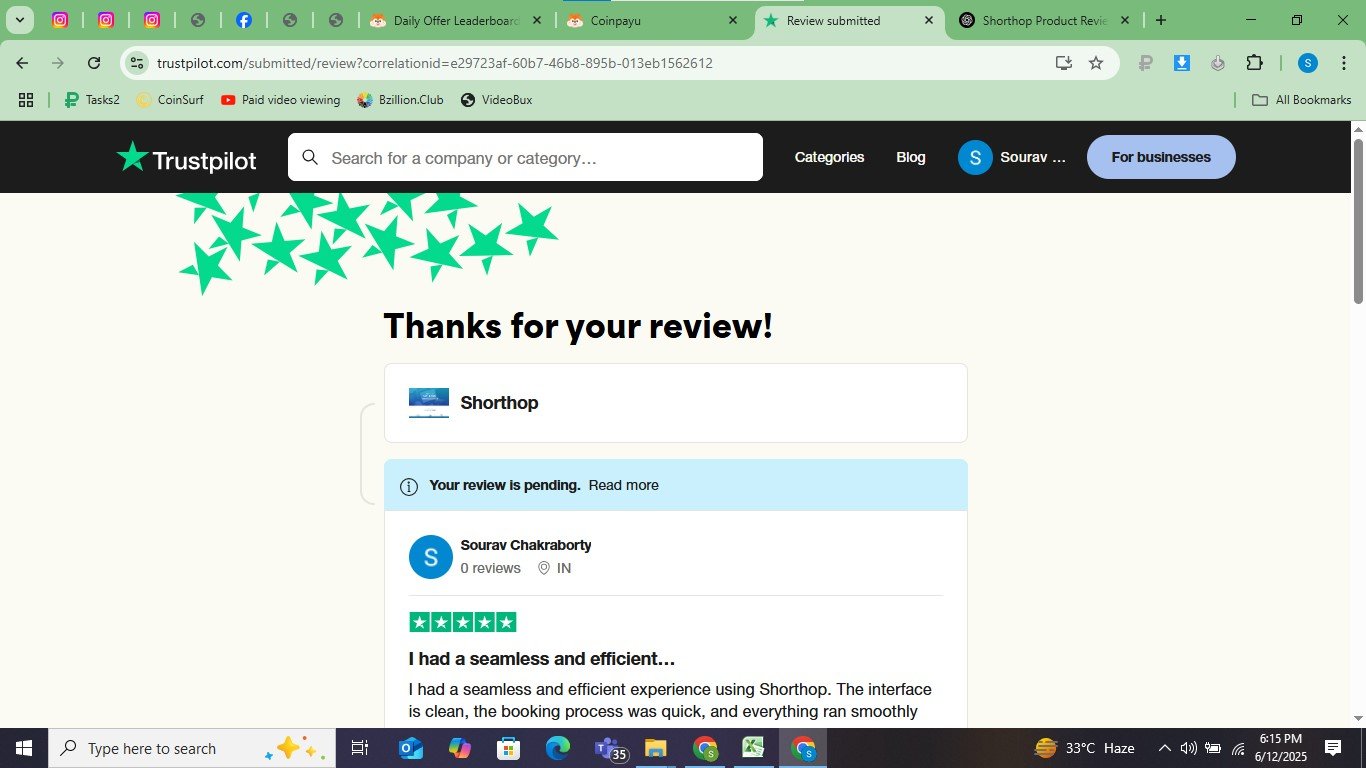Switch to Shorthop Product Review tab
The image size is (1366, 768).
pyautogui.click(x=1044, y=20)
